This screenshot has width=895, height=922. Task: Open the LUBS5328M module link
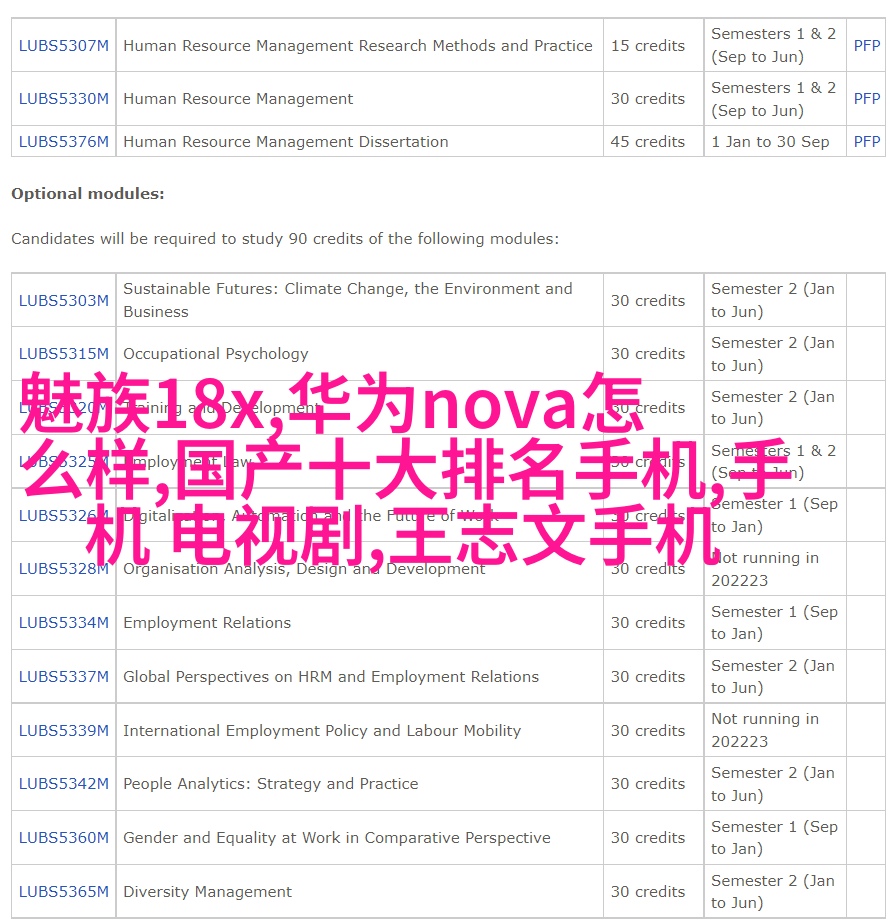[64, 569]
